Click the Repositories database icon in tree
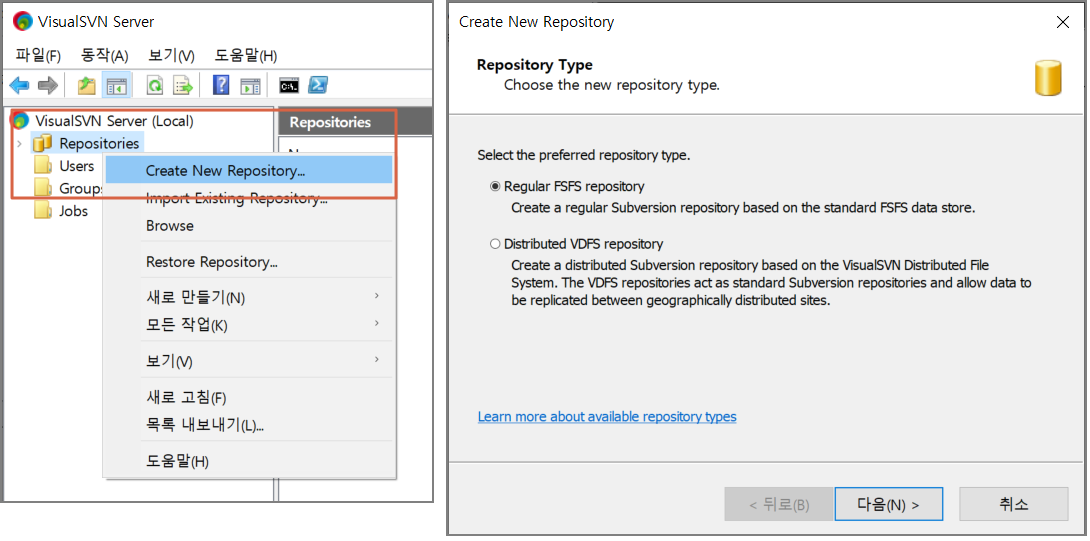 pyautogui.click(x=43, y=143)
